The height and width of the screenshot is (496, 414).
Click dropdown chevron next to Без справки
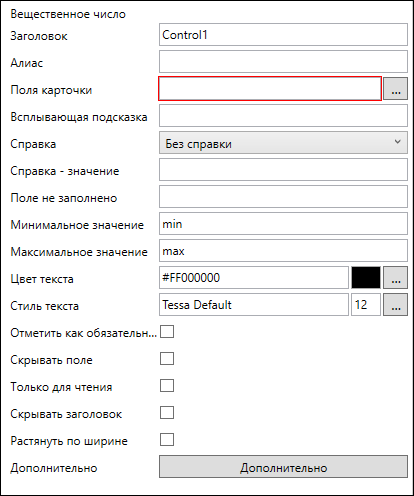click(397, 142)
